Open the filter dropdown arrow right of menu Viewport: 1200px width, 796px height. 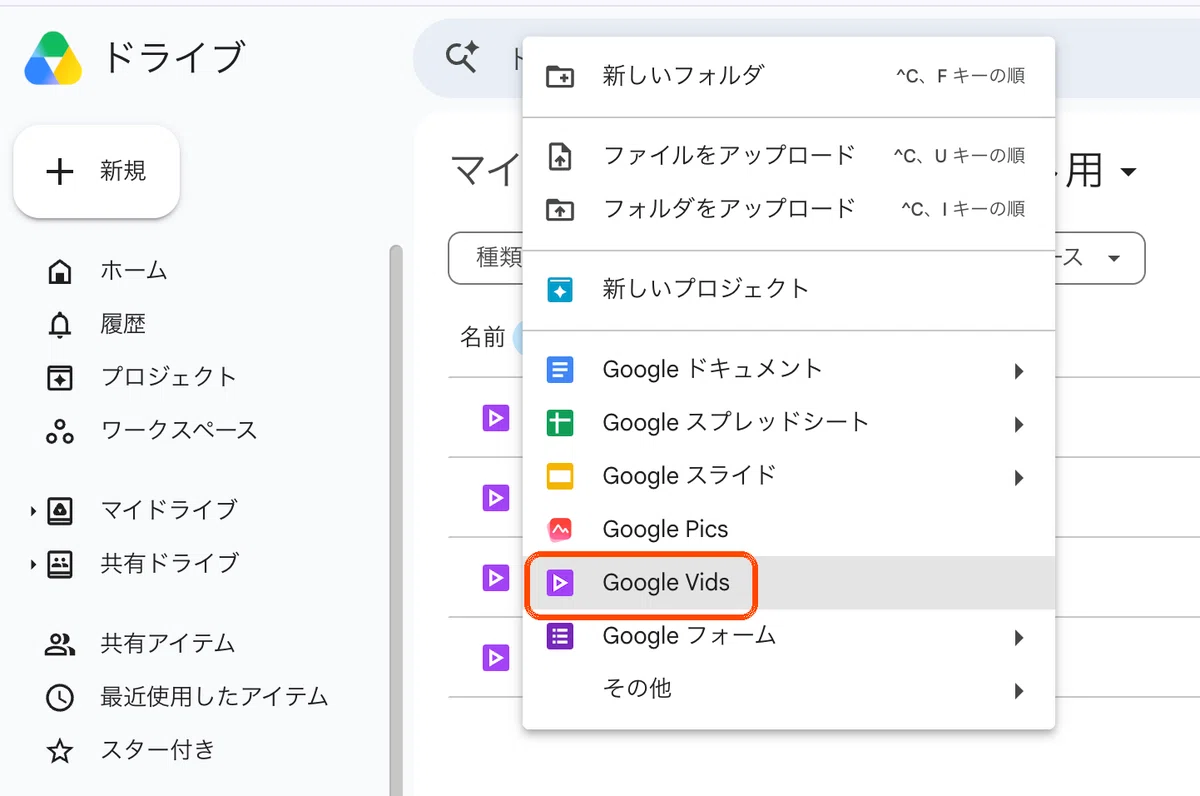(1114, 259)
